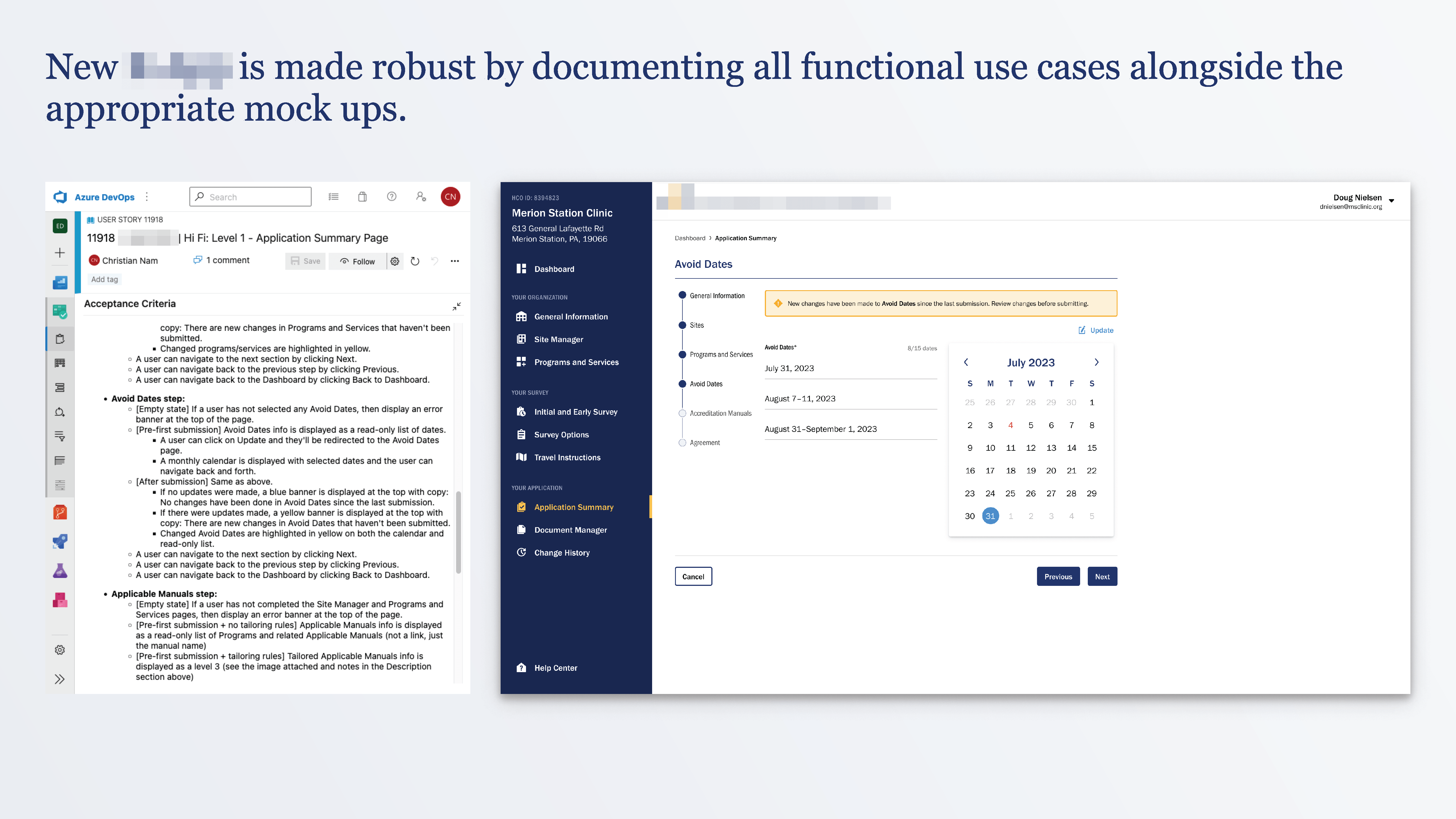
Task: Select the Avoid Dates step marker
Action: click(682, 384)
